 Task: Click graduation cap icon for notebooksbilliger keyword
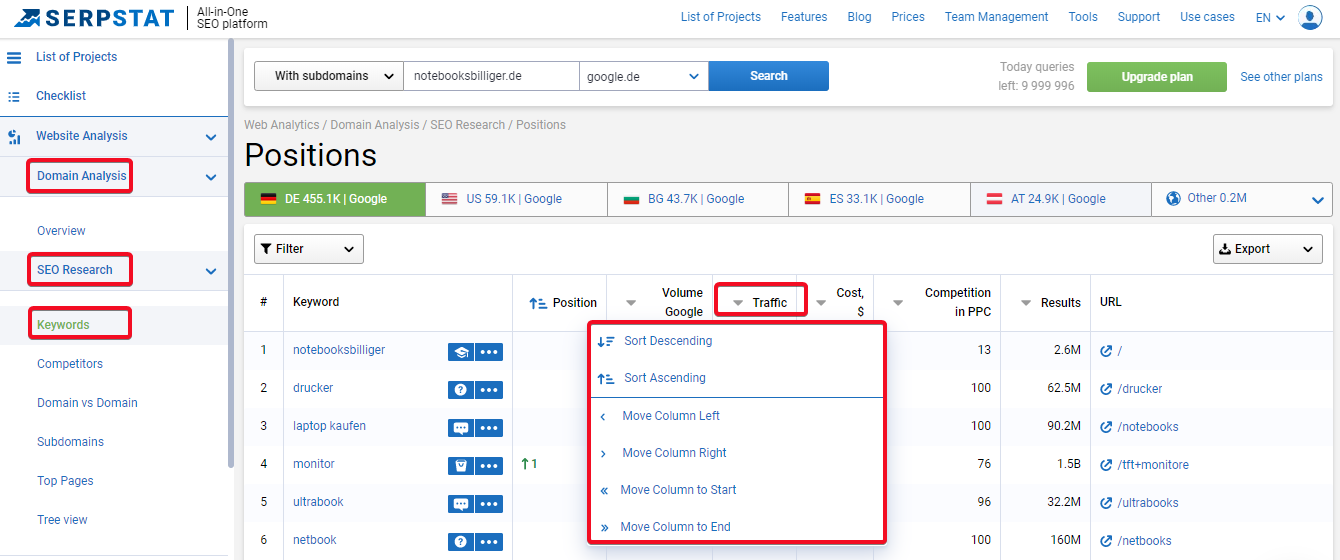461,352
